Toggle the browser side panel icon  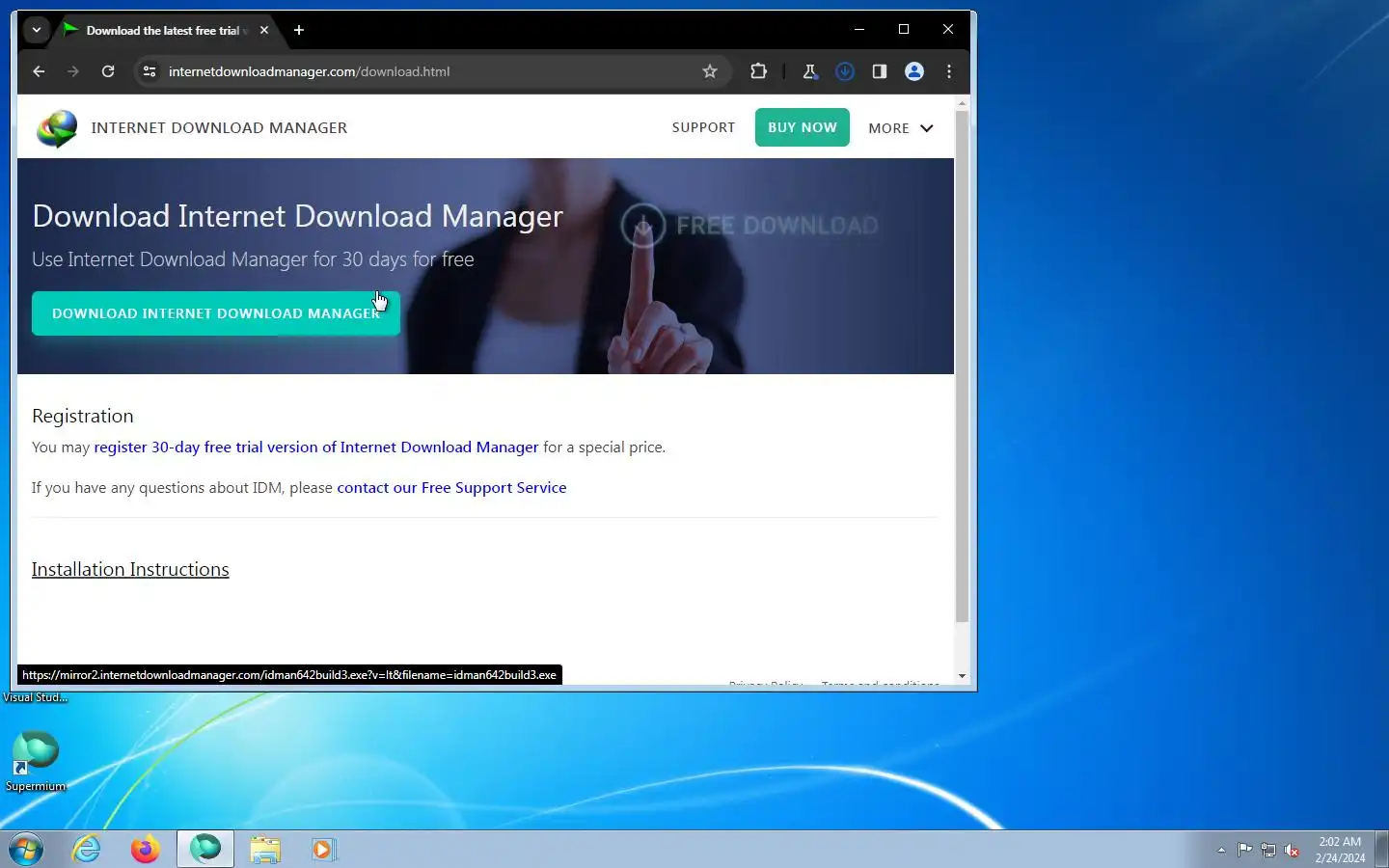coord(880,71)
